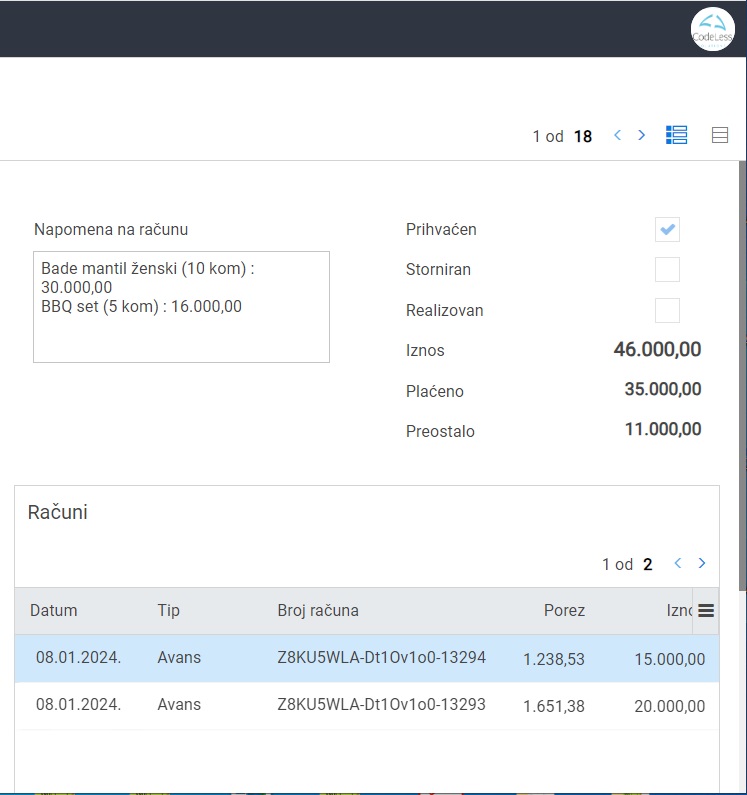
Task: Click the 1.651,38 tax cell
Action: pyautogui.click(x=554, y=706)
